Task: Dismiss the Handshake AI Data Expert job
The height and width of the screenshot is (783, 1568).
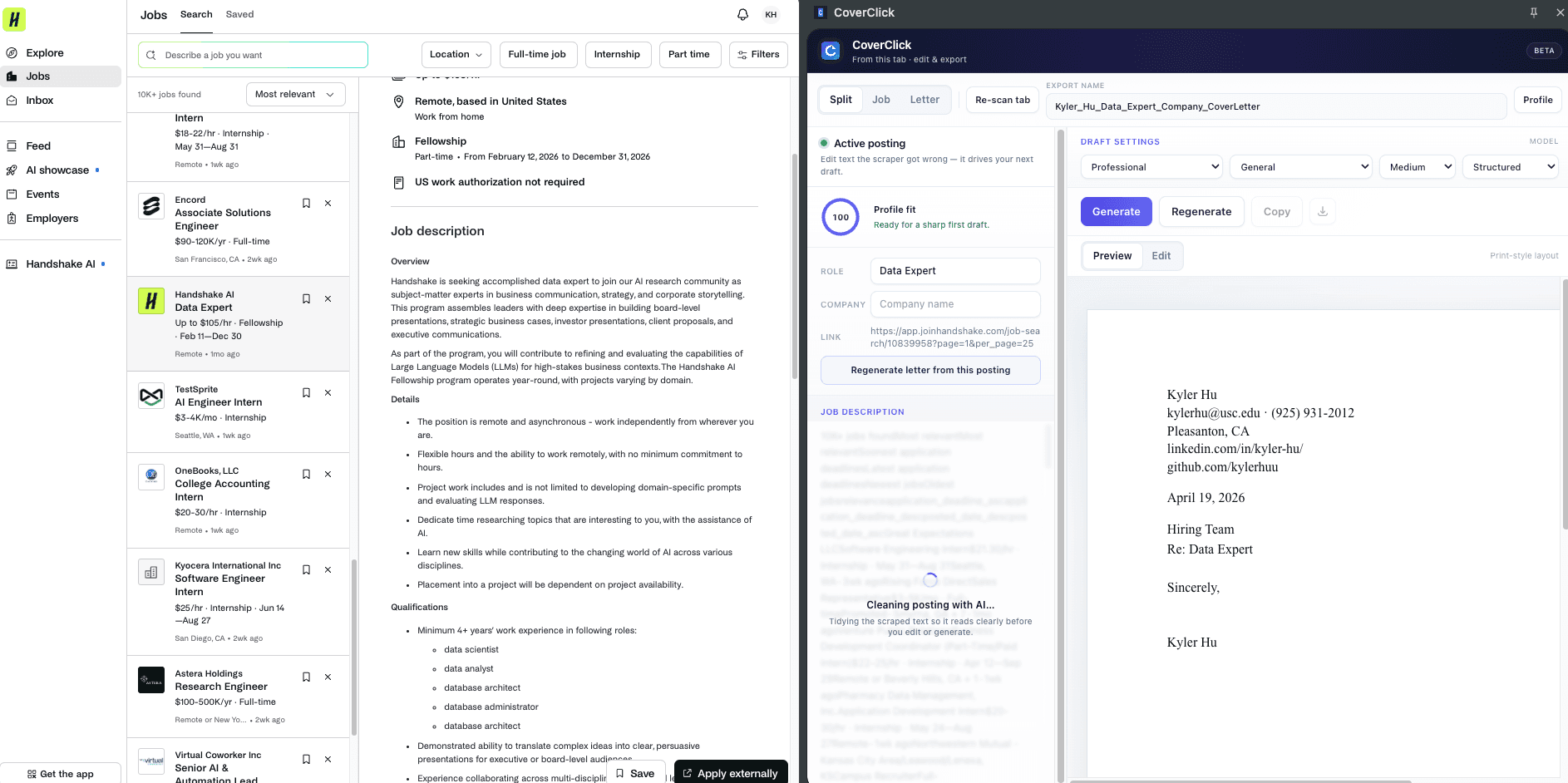Action: click(328, 298)
